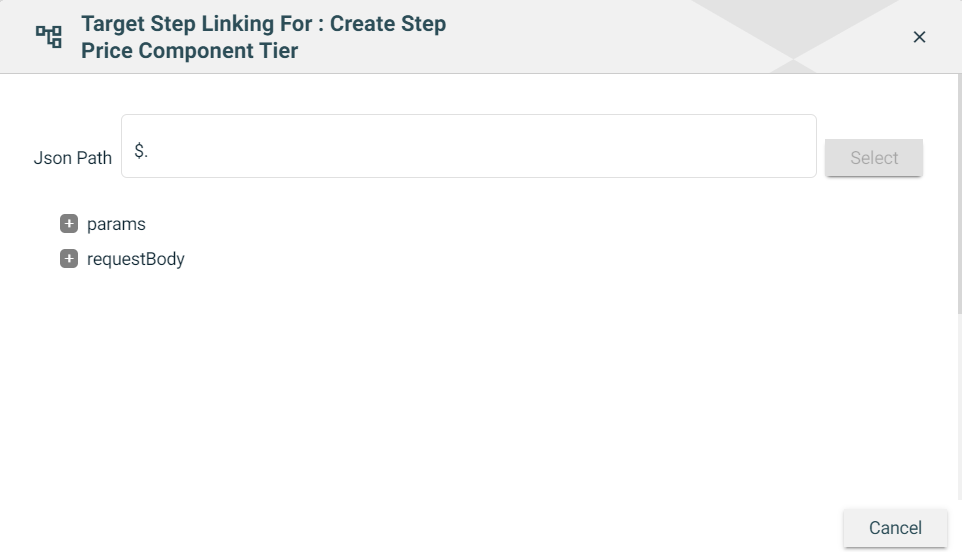This screenshot has height=552, width=962.
Task: Click the plus icon beside requestBody
Action: click(69, 259)
